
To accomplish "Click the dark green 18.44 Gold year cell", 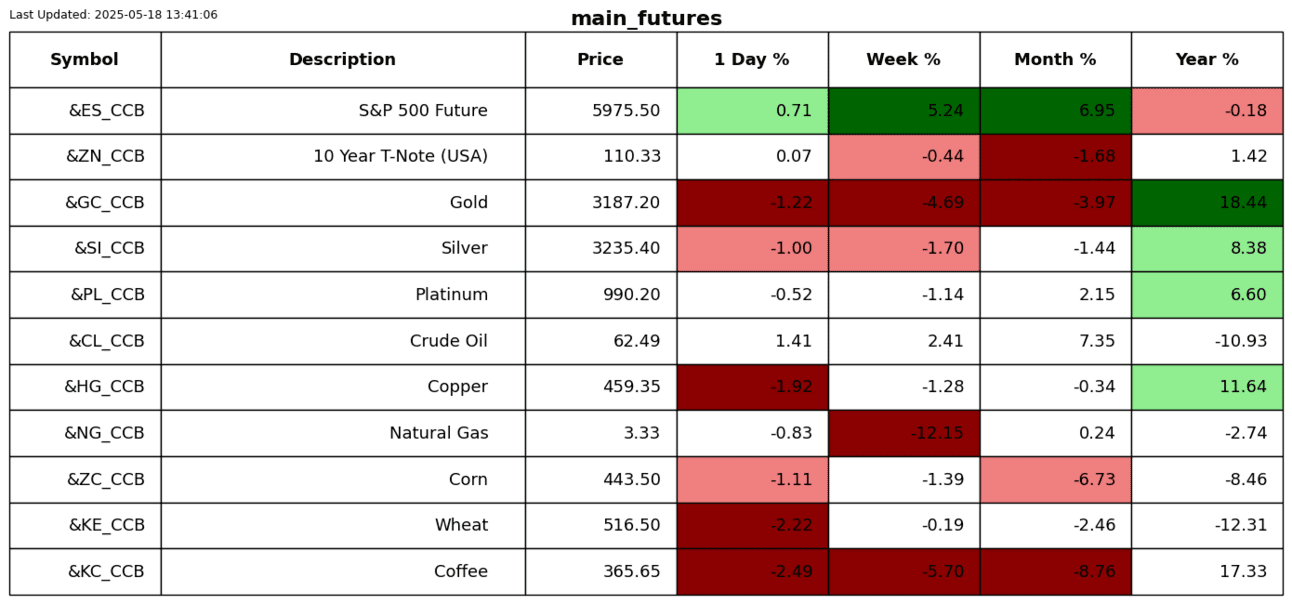I will [1207, 203].
